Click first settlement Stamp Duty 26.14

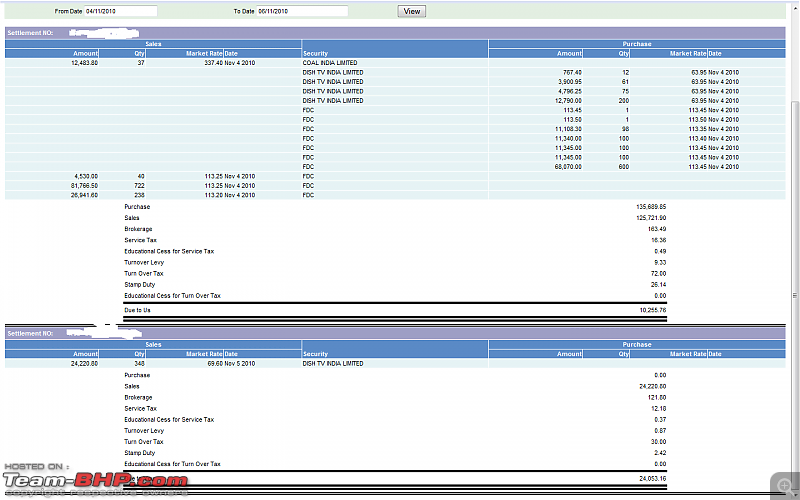[658, 285]
